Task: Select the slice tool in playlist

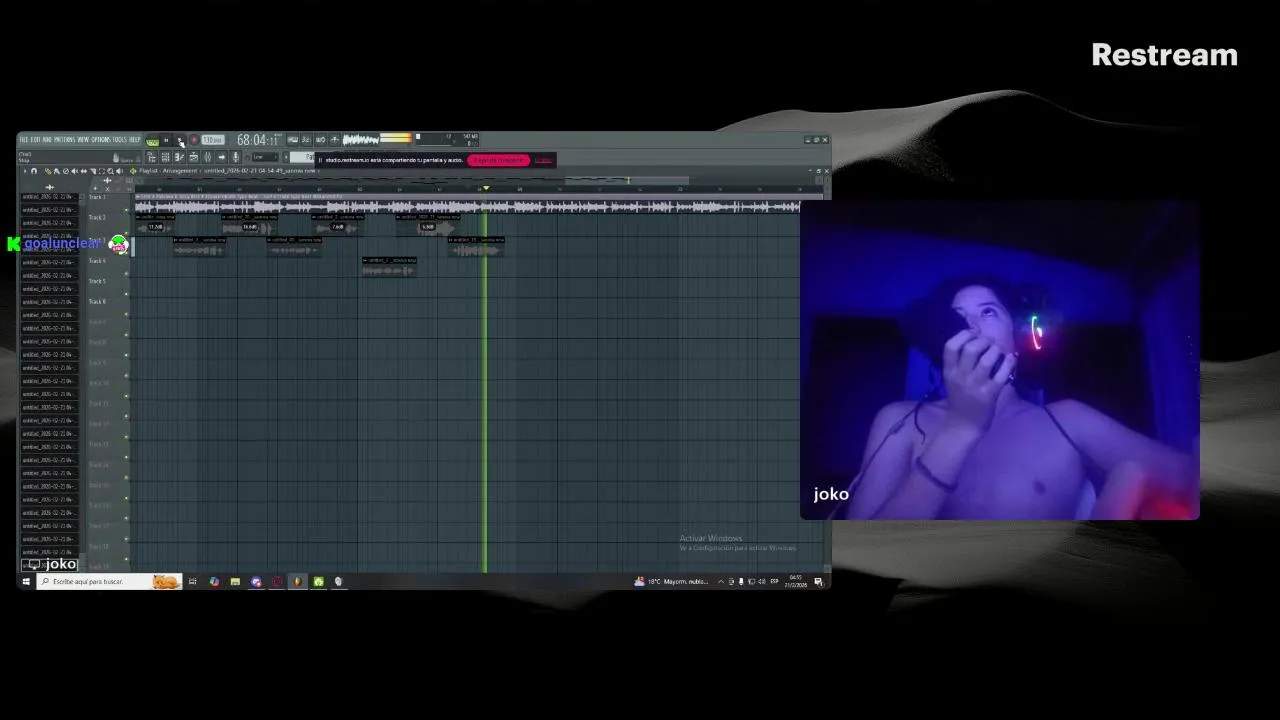Action: [x=93, y=171]
